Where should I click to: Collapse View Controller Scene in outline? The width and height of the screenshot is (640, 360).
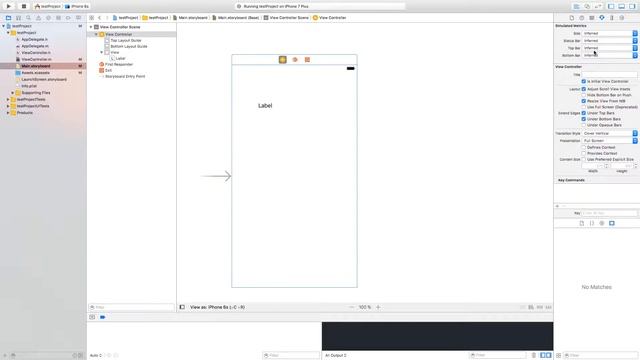pos(91,27)
